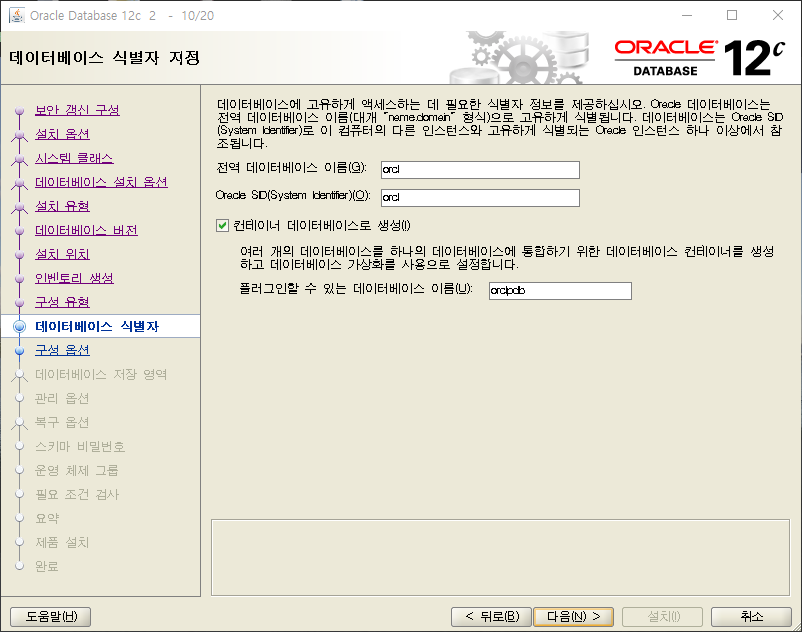Image resolution: width=802 pixels, height=632 pixels.
Task: Click the Java installer icon in title bar
Action: [x=16, y=15]
